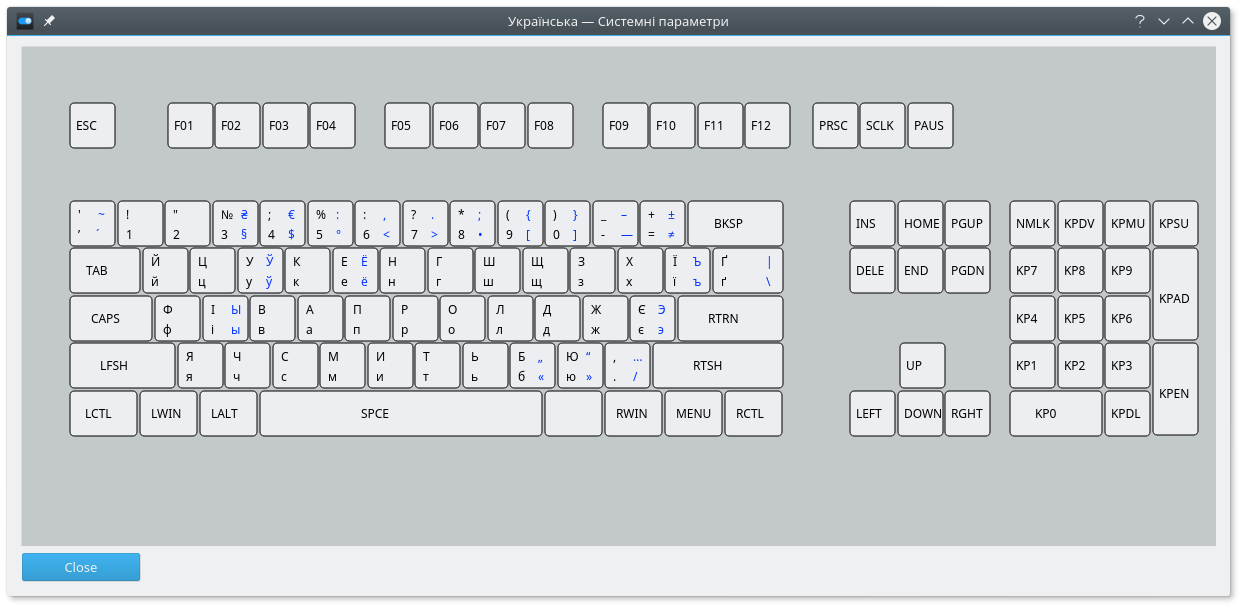1243x609 pixels.
Task: Click the BKSP key
Action: coord(735,224)
